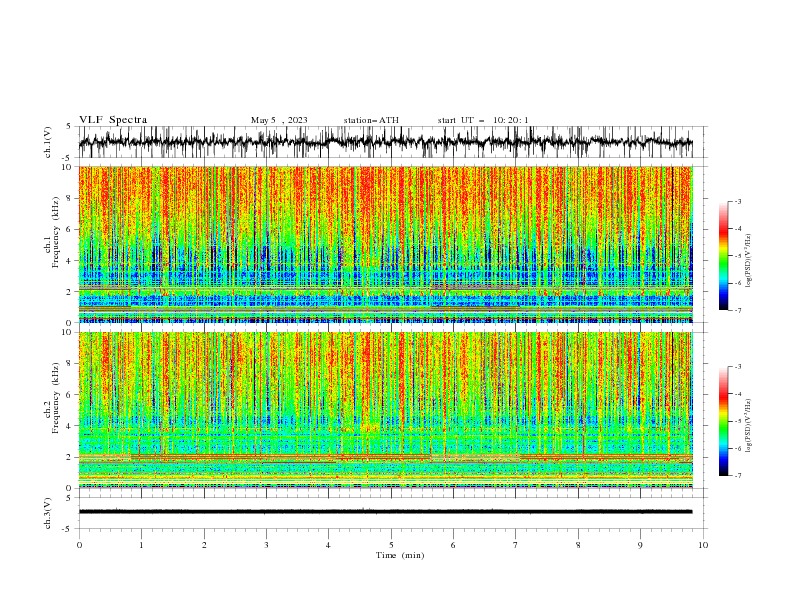The height and width of the screenshot is (612, 792).
Task: Click the 'ch.3(V)' axis label
Action: tap(48, 513)
